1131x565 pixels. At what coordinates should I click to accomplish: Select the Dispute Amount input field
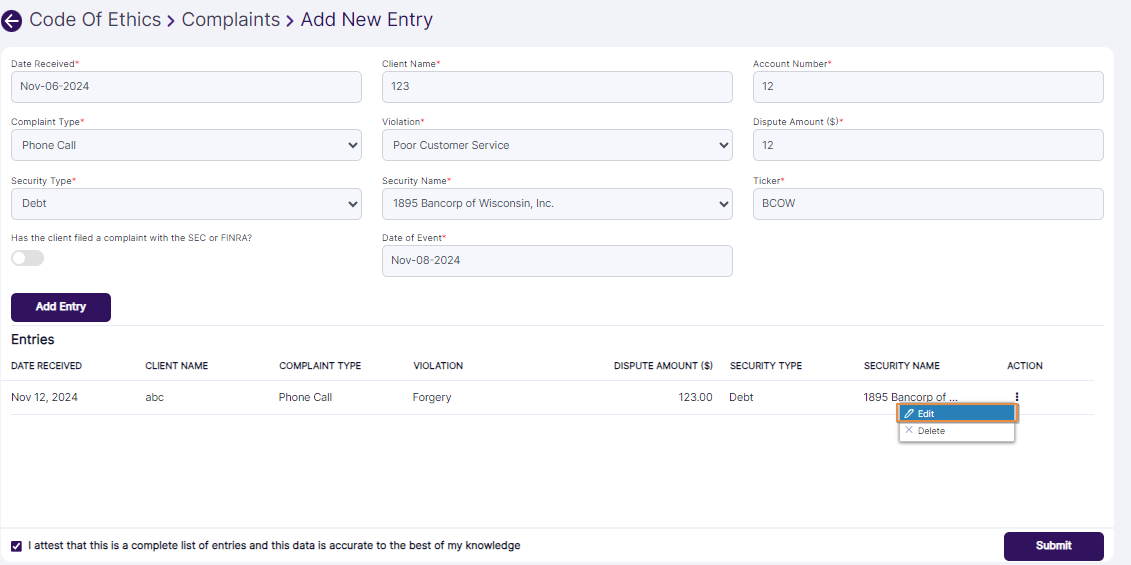(927, 145)
